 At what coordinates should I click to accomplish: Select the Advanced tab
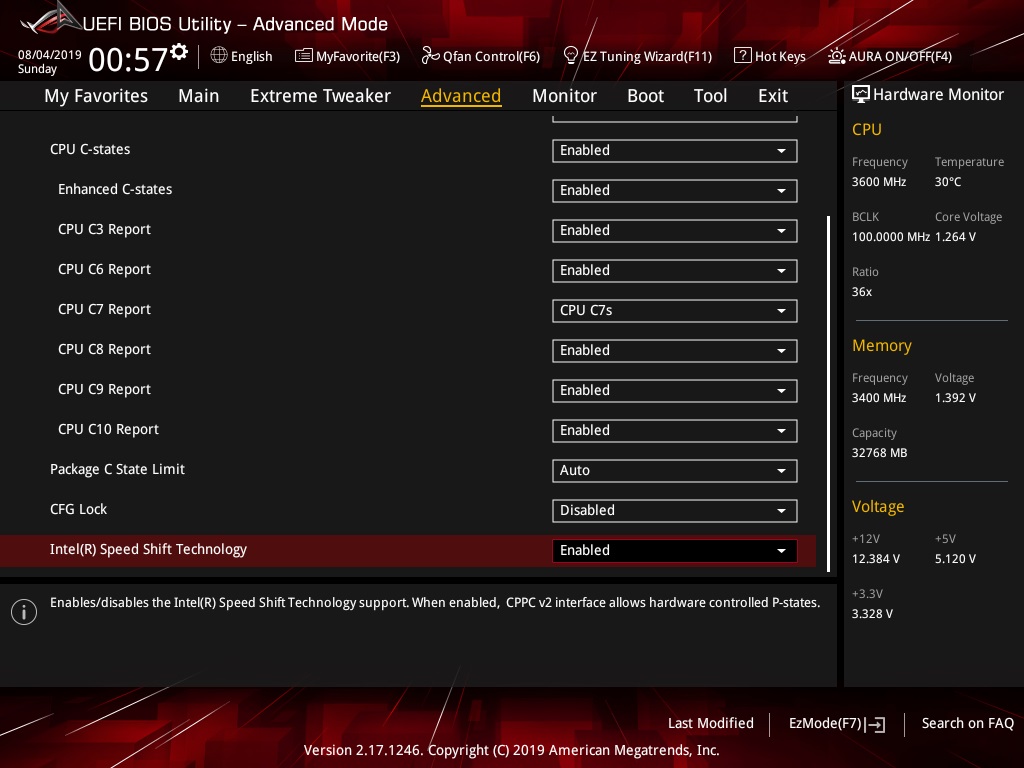pyautogui.click(x=461, y=96)
